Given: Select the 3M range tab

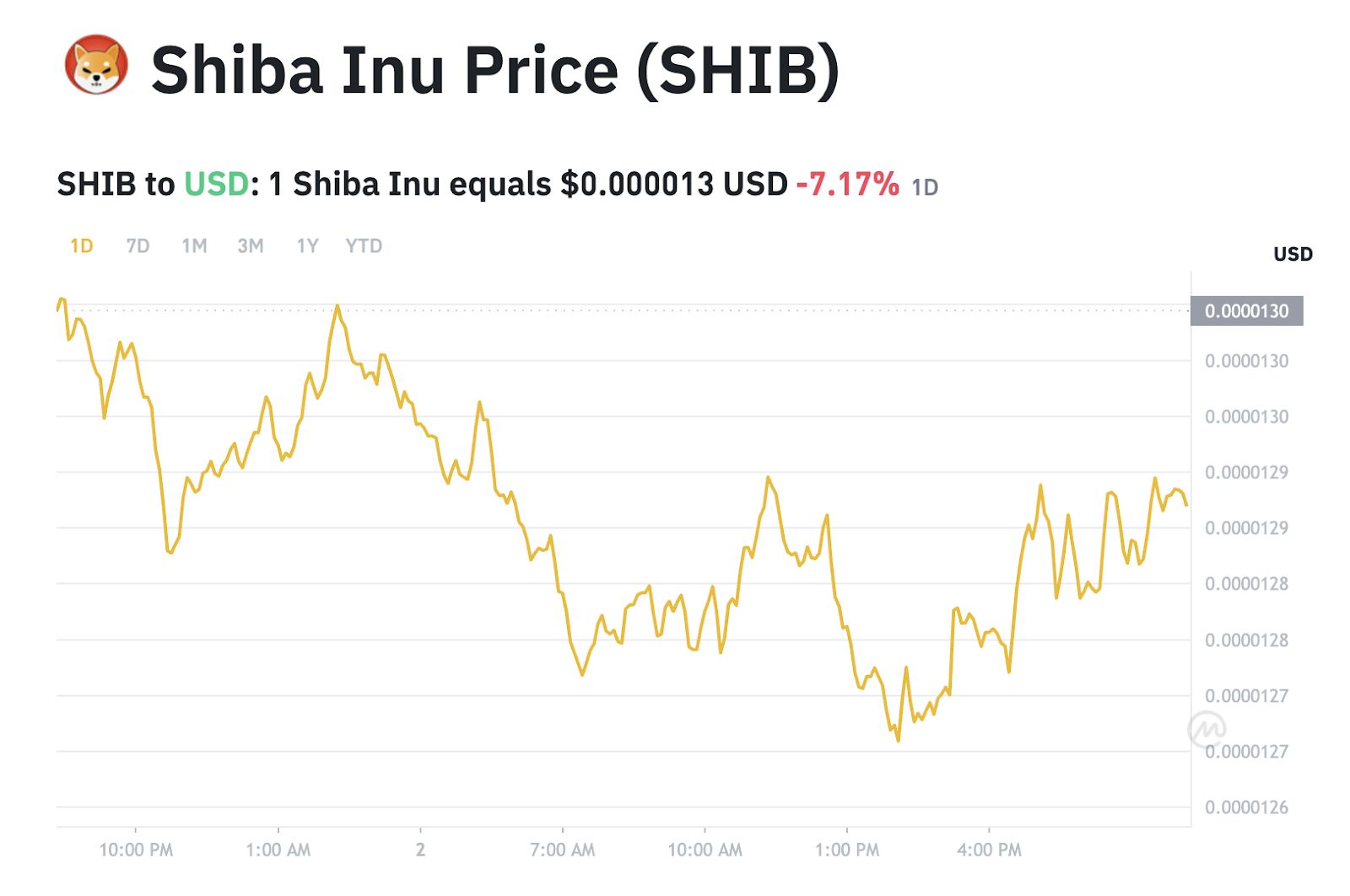Looking at the screenshot, I should [251, 246].
